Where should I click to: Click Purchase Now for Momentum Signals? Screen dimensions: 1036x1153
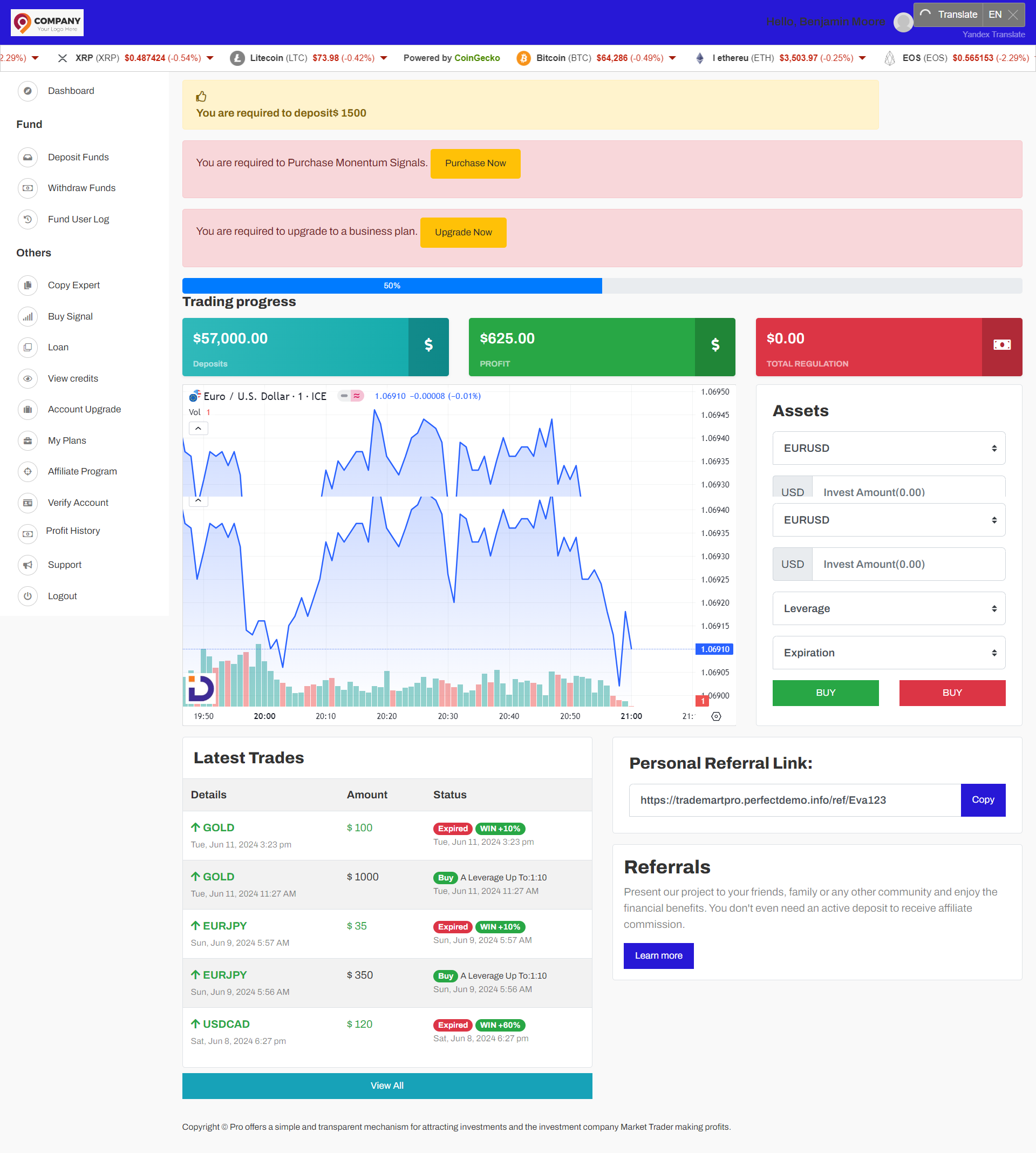point(475,163)
